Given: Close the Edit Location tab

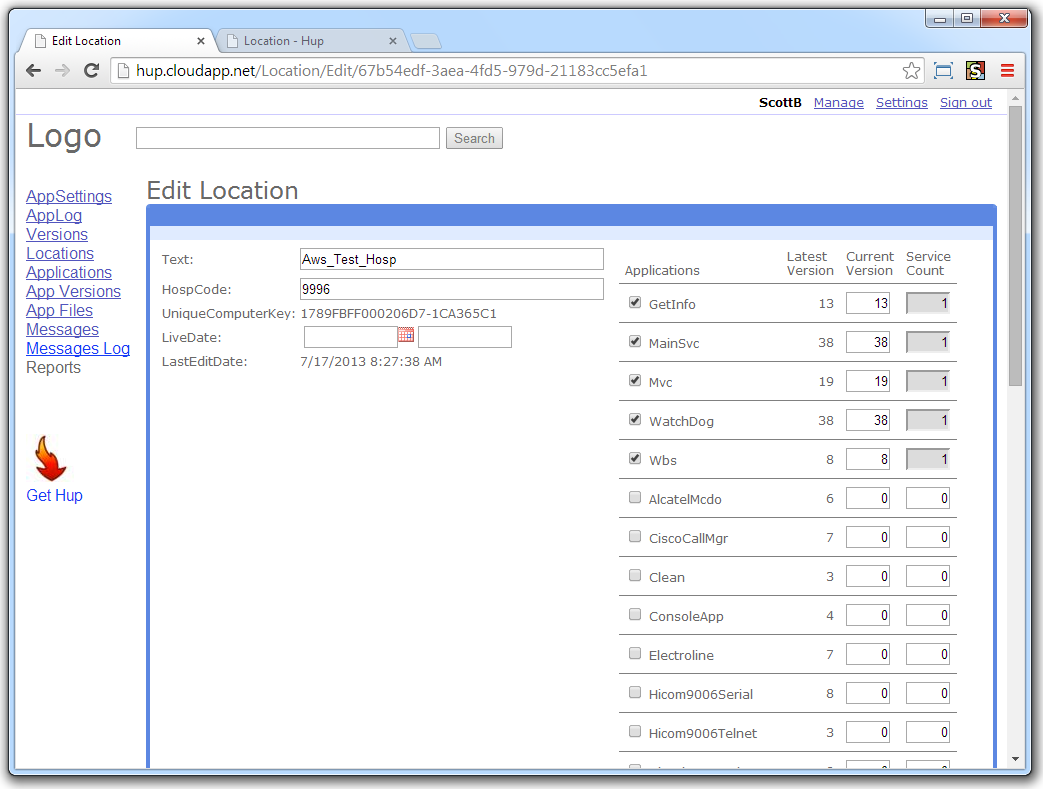Looking at the screenshot, I should coord(201,41).
